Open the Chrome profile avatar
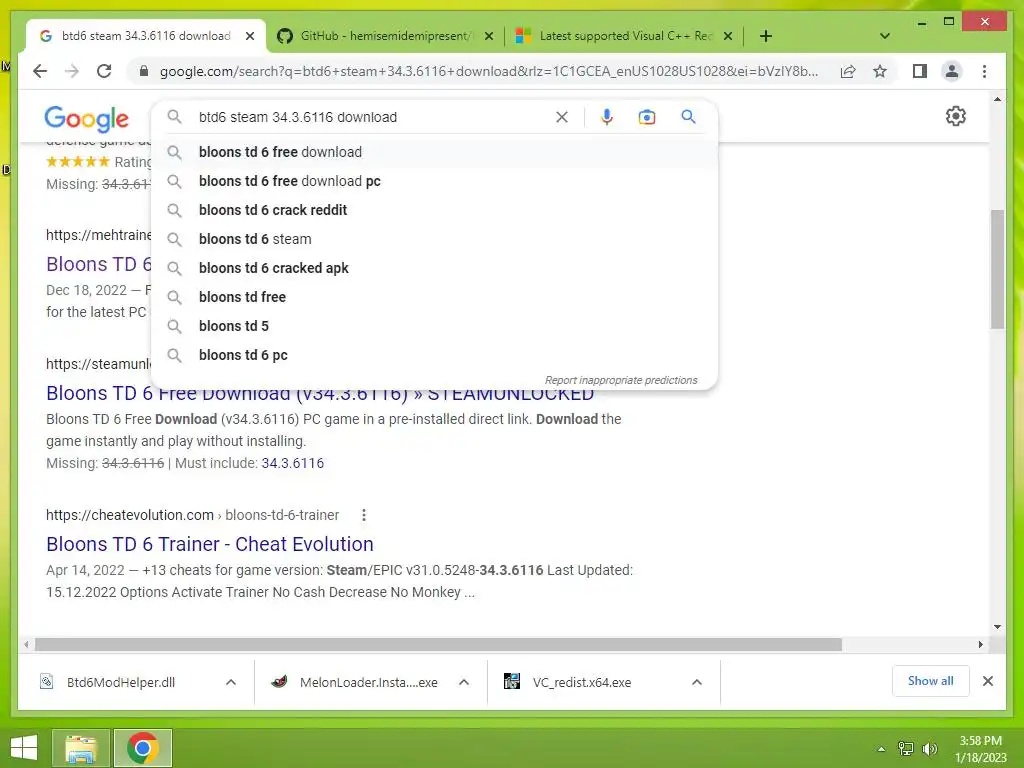Screen dimensions: 1024x768 (x=952, y=71)
